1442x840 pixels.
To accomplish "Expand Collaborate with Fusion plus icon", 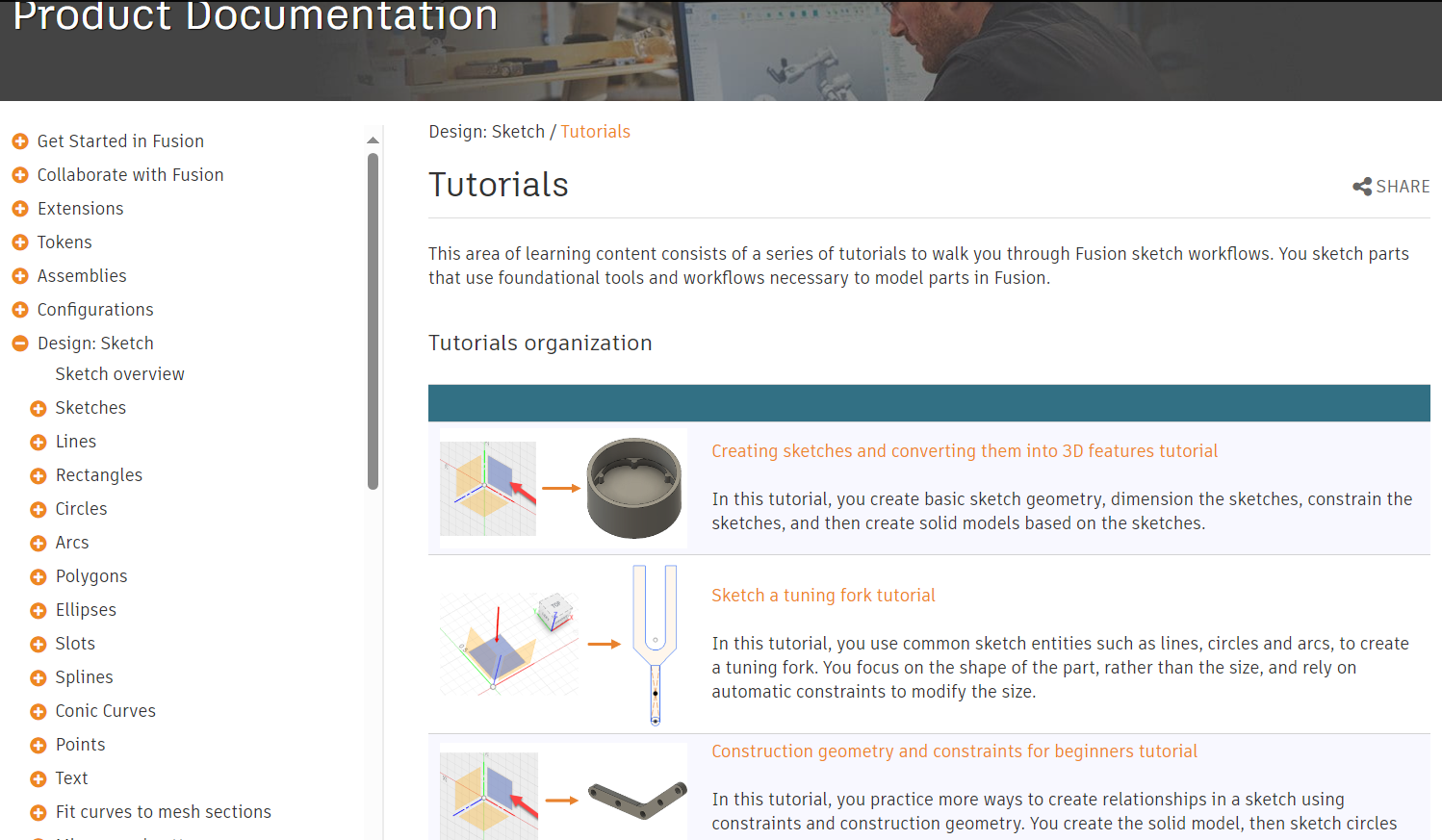I will 20,175.
